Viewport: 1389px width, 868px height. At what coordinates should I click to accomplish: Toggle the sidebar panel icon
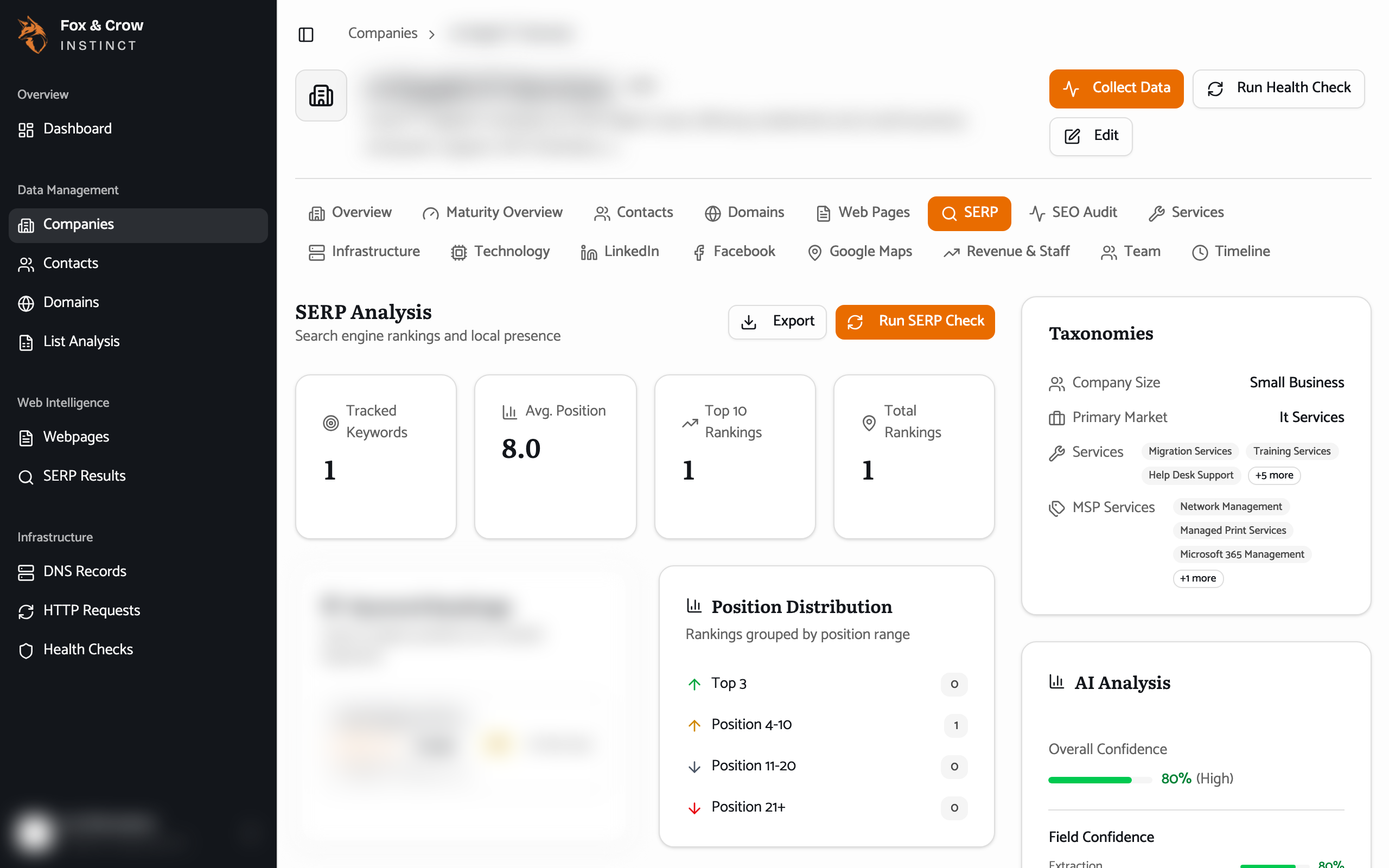tap(306, 34)
